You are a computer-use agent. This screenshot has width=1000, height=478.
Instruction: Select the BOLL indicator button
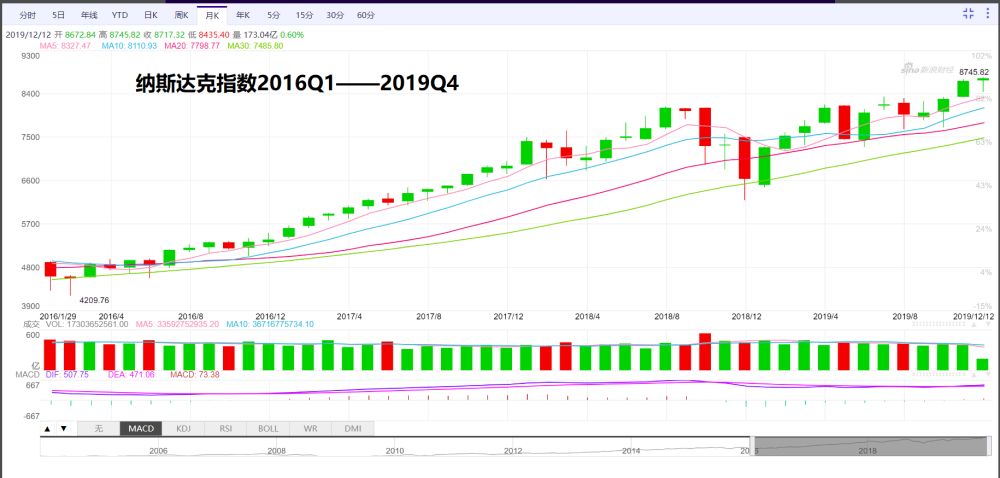coord(268,428)
